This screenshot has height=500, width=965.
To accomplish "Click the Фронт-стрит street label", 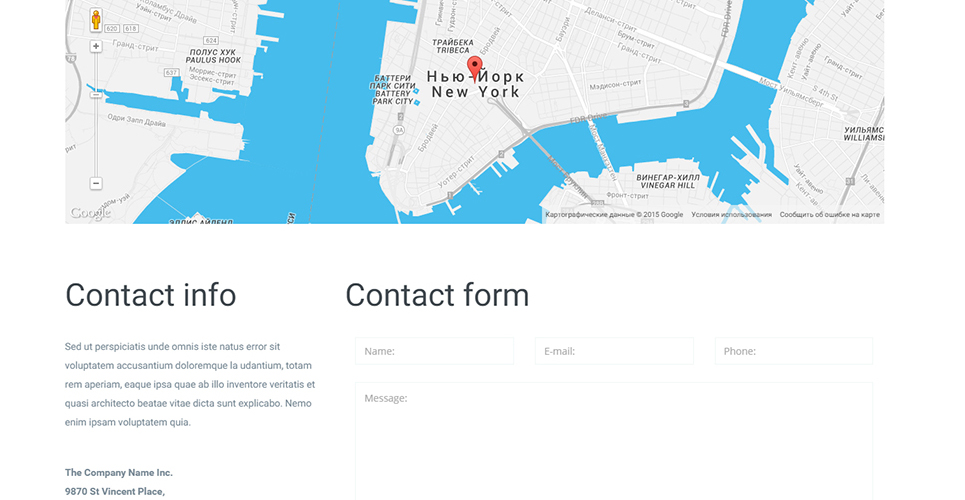I will click(628, 195).
